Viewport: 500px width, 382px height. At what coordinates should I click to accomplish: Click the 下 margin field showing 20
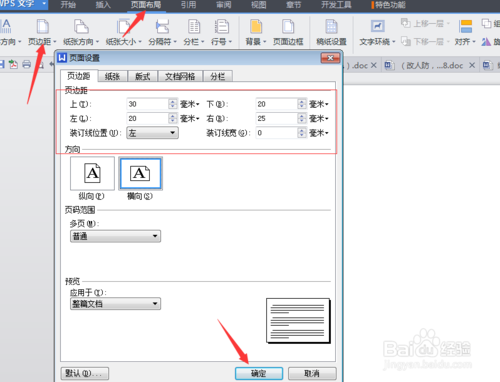(277, 104)
